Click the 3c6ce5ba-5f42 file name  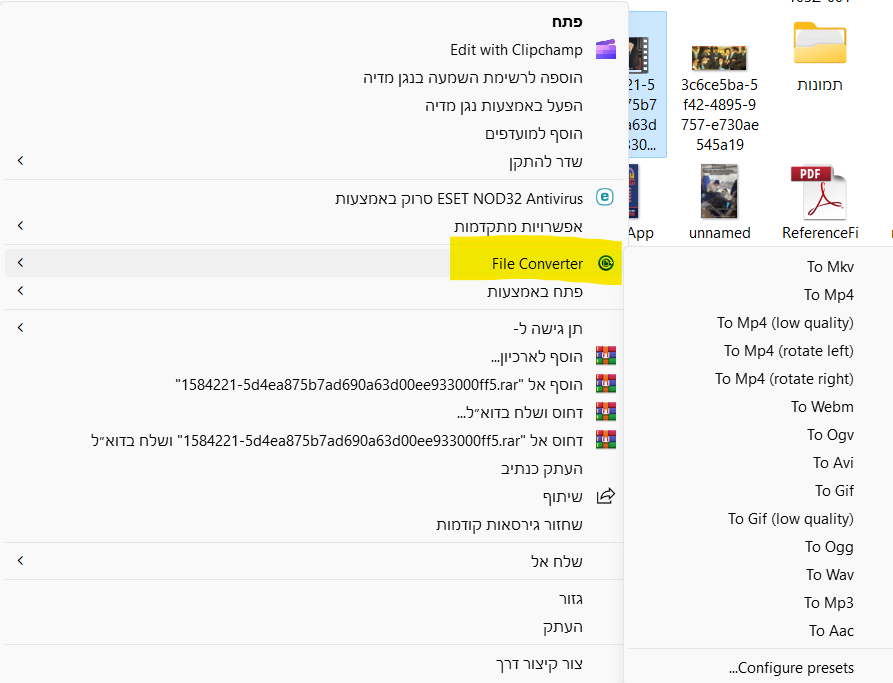click(x=719, y=114)
